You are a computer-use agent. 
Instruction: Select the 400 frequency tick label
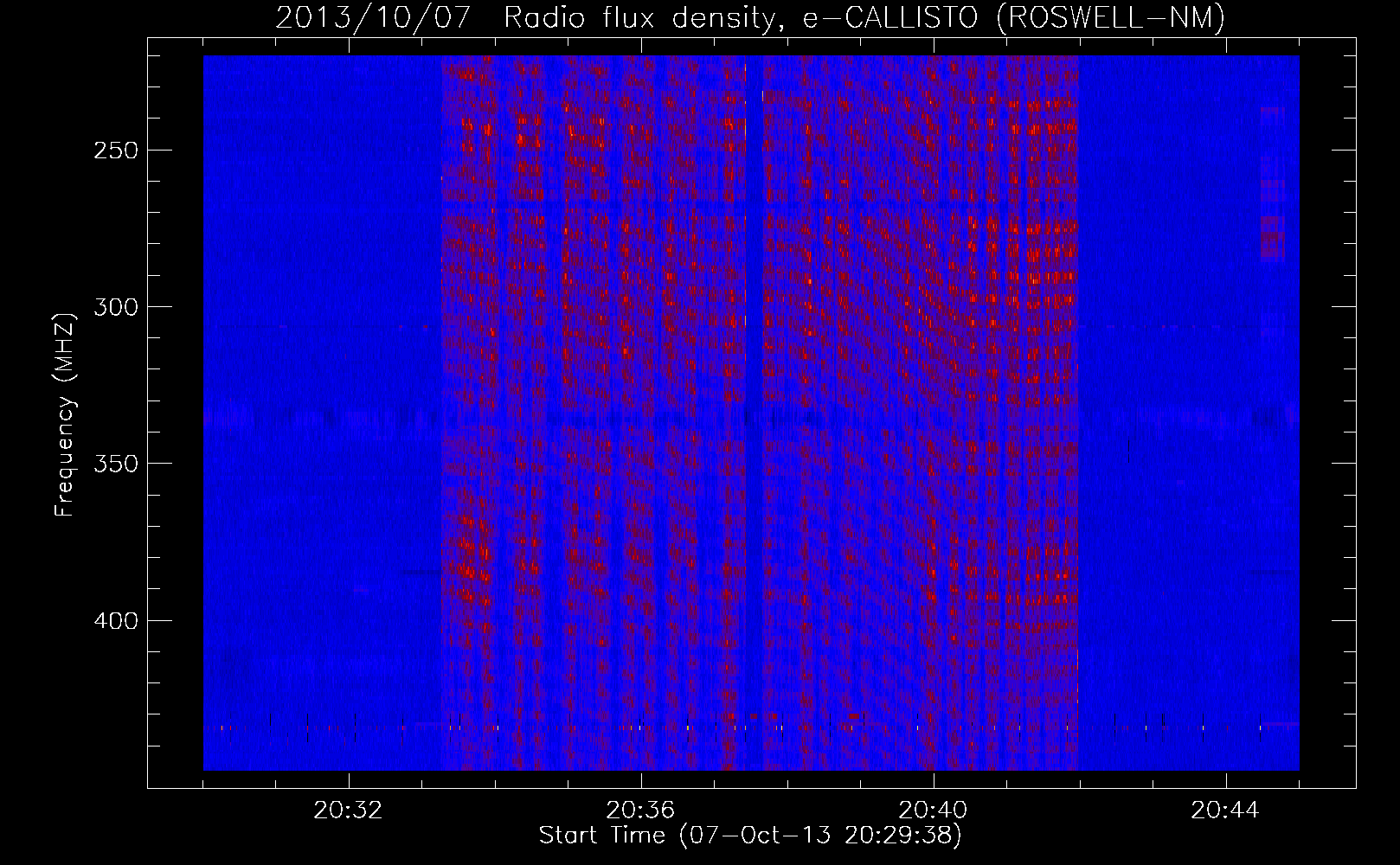tap(116, 621)
